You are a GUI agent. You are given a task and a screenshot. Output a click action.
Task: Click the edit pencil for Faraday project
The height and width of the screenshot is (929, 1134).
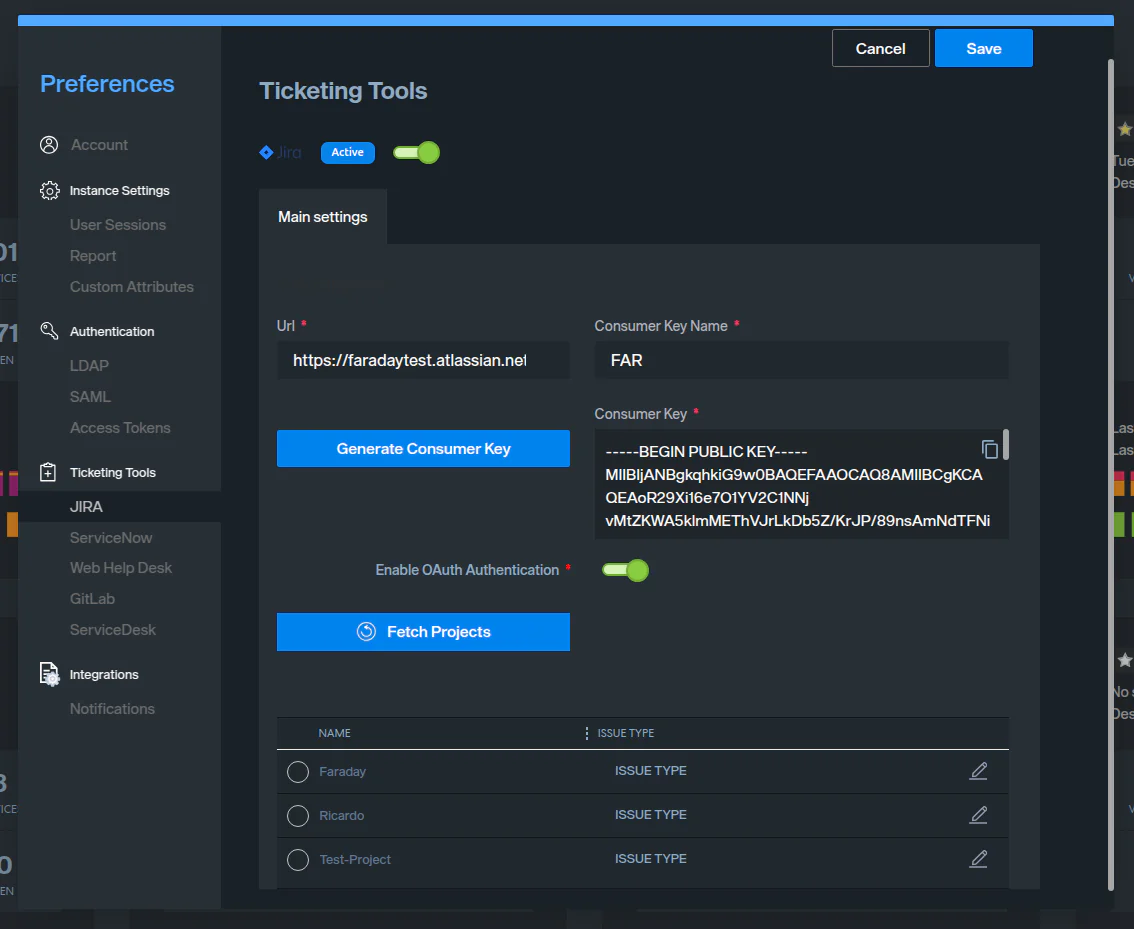coord(978,771)
